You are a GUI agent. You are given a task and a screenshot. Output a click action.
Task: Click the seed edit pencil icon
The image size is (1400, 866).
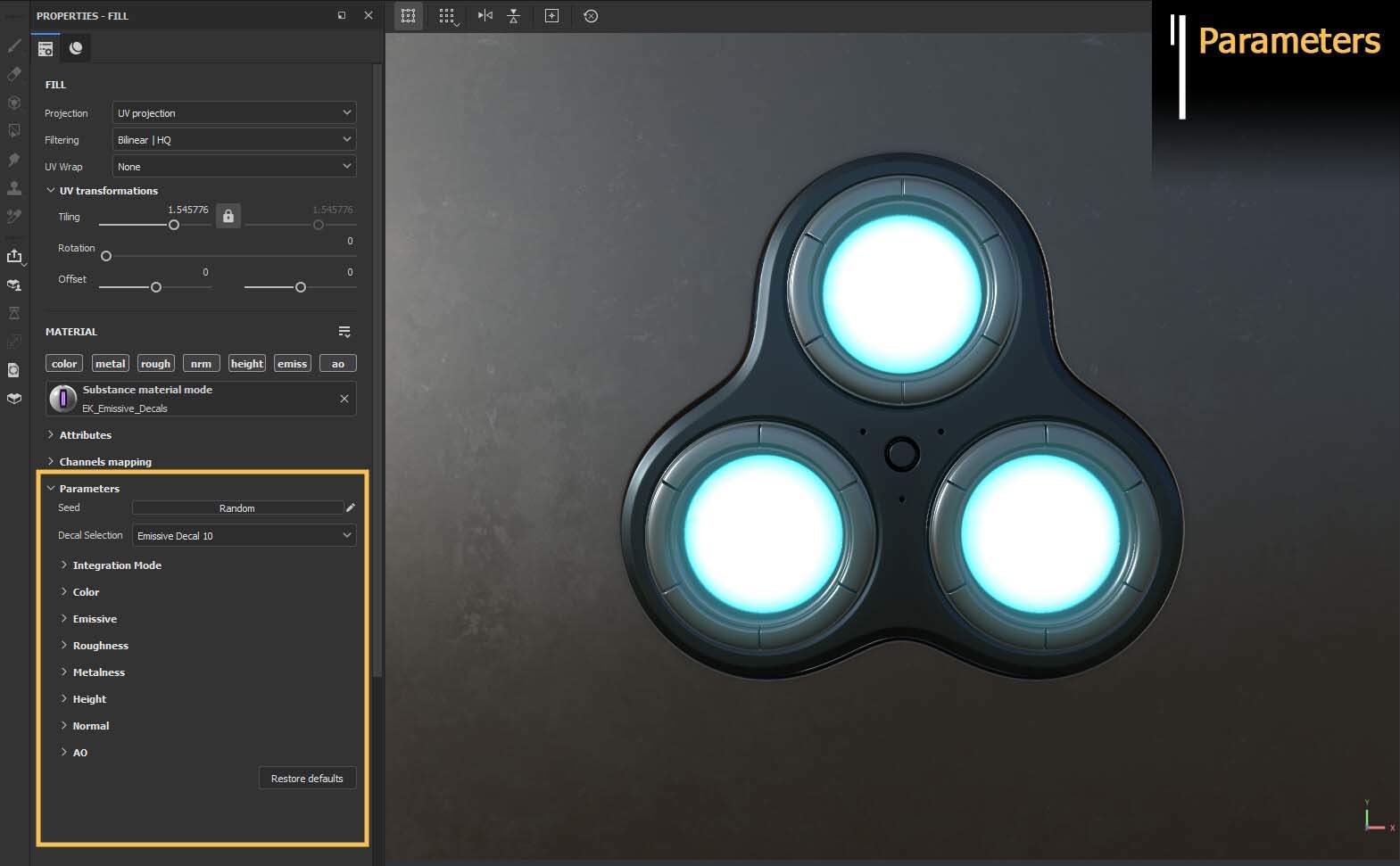pyautogui.click(x=351, y=507)
